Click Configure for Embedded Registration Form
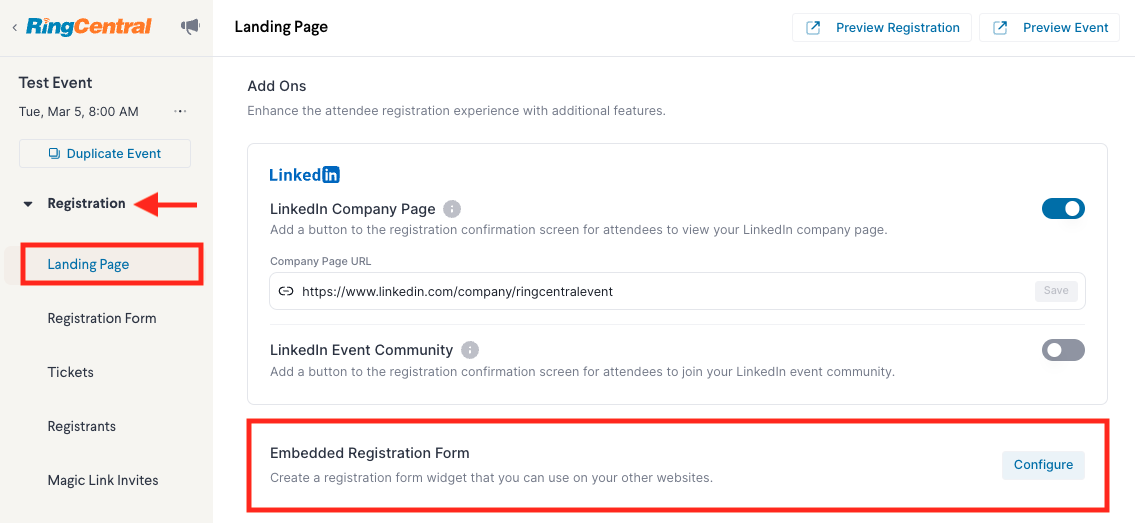1135x523 pixels. [x=1043, y=464]
